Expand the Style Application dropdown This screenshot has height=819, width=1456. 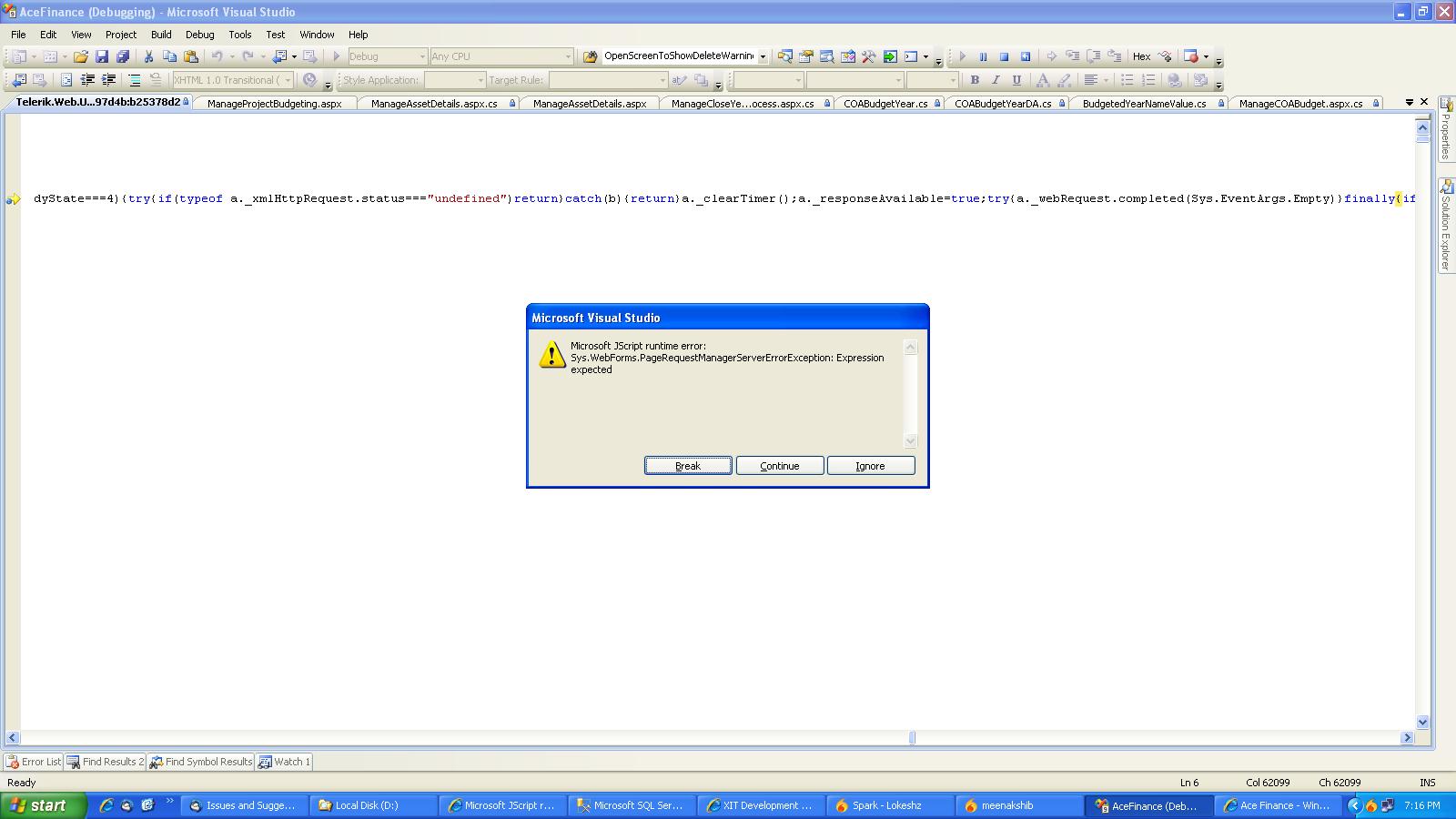tap(480, 80)
